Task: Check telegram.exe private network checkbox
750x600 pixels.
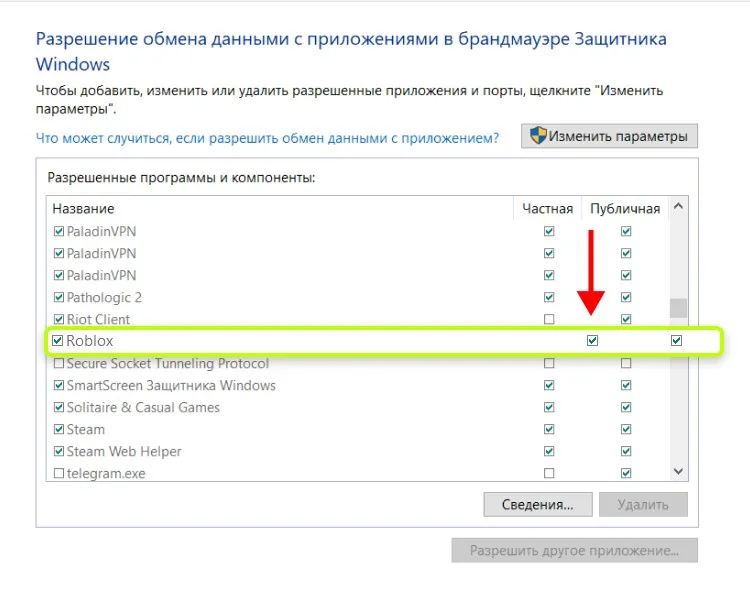Action: click(x=549, y=473)
